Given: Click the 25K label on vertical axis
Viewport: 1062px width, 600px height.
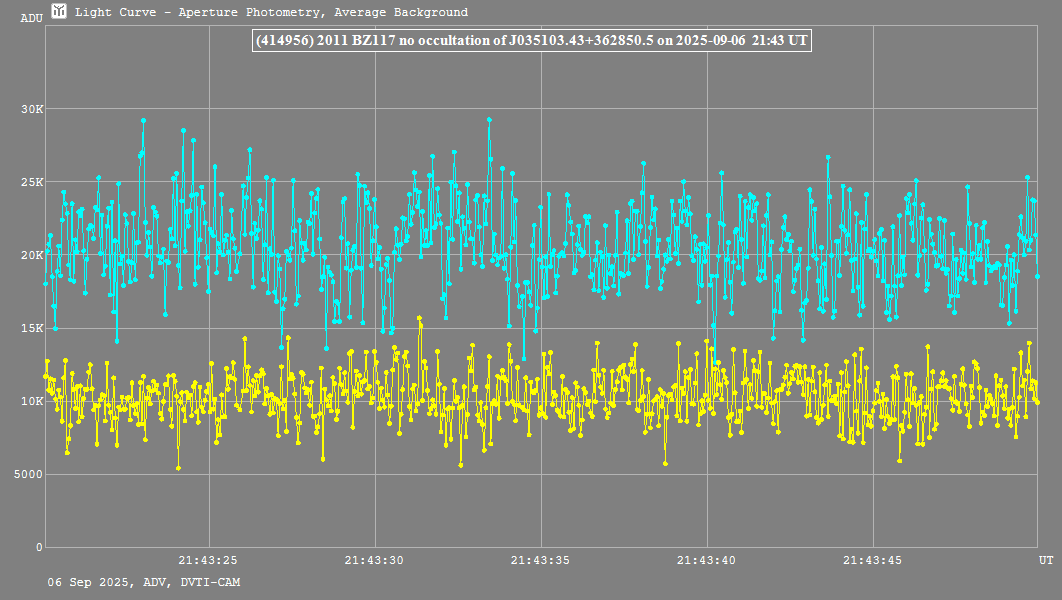Looking at the screenshot, I should tap(31, 182).
